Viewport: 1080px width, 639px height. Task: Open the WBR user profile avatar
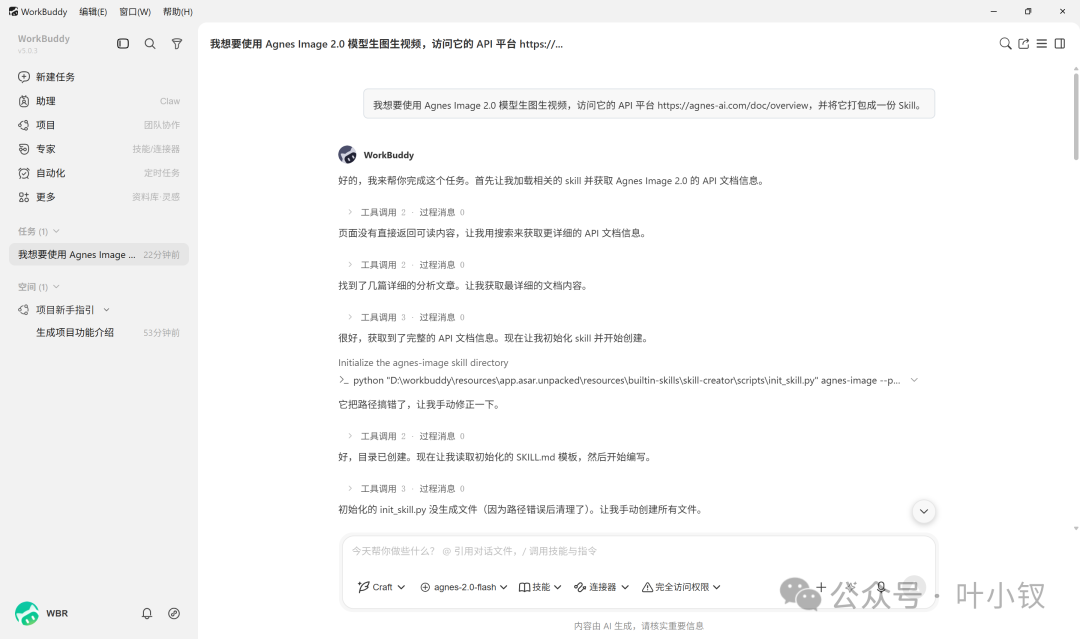(x=27, y=613)
